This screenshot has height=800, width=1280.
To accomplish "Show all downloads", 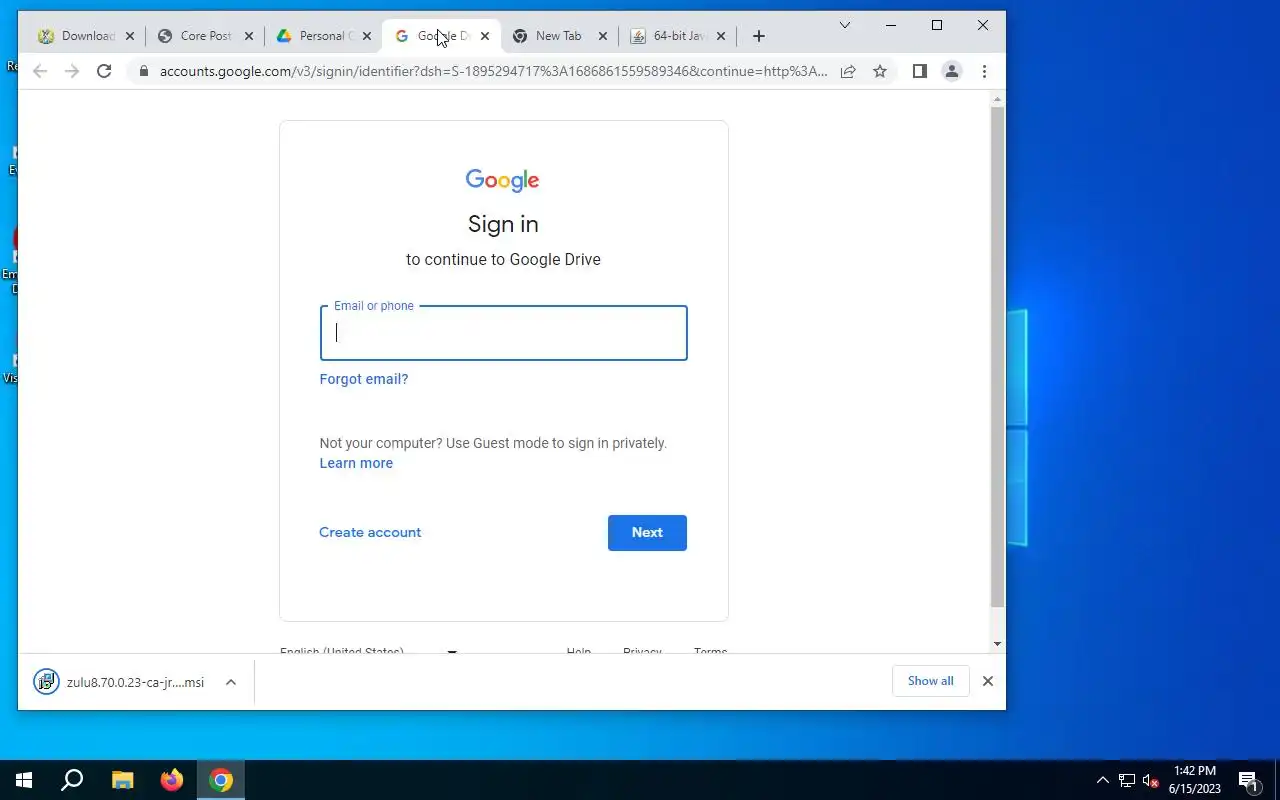I will tap(931, 681).
